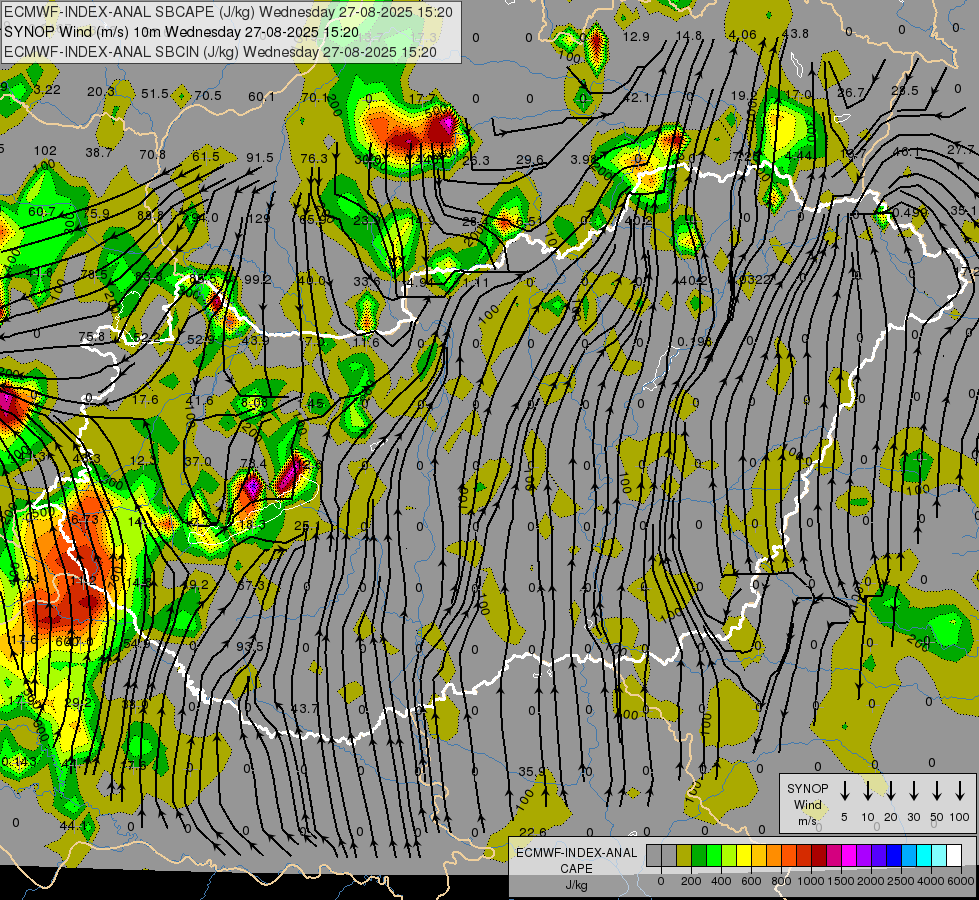The image size is (979, 900).
Task: Click the 5 m/s wind arrow in the legend
Action: [844, 791]
